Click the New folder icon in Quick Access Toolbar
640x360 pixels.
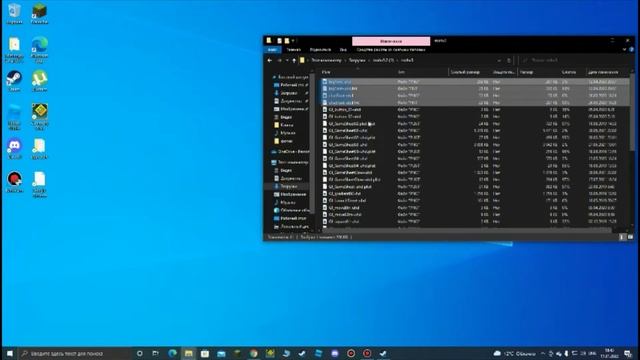click(287, 41)
